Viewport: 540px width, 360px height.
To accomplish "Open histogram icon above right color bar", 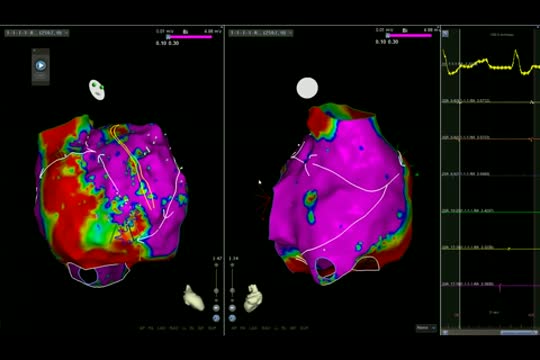I will (405, 31).
